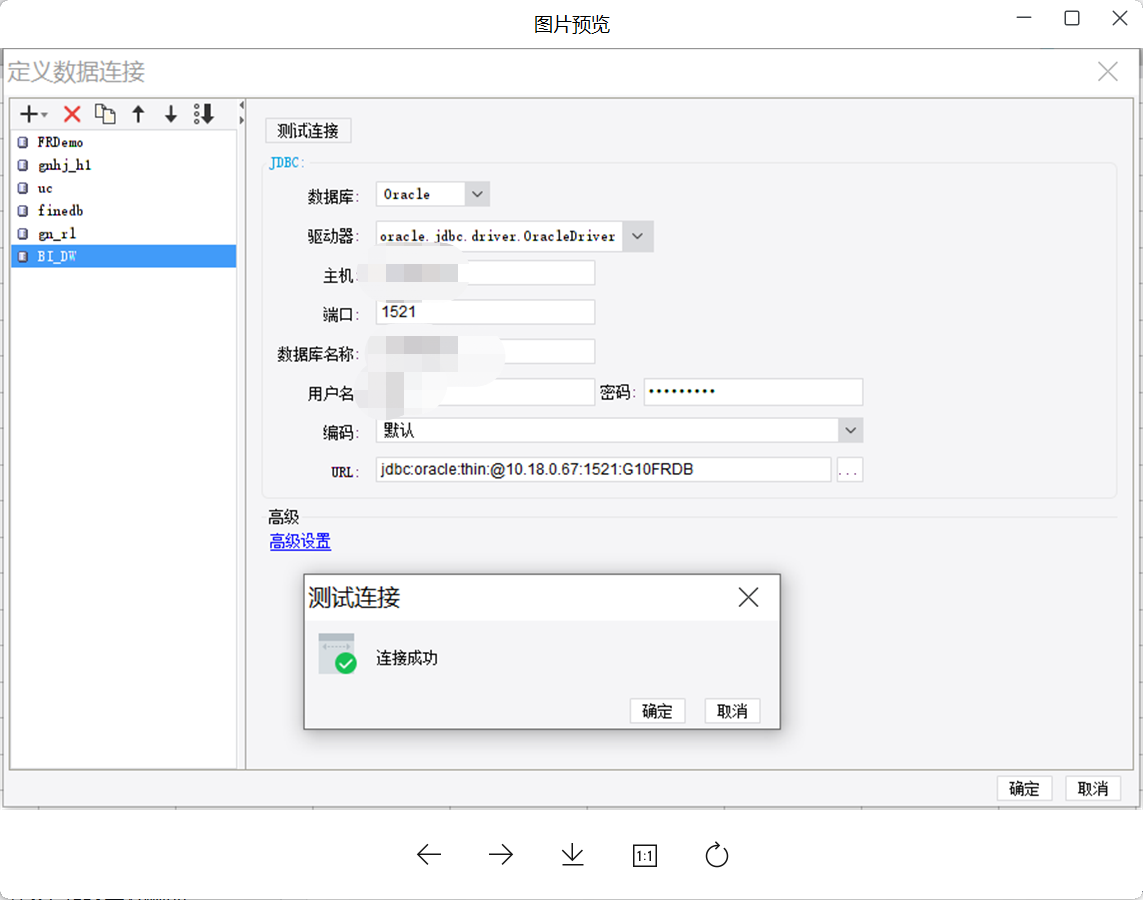Move connection down arrow icon
The image size is (1143, 900).
pyautogui.click(x=171, y=114)
